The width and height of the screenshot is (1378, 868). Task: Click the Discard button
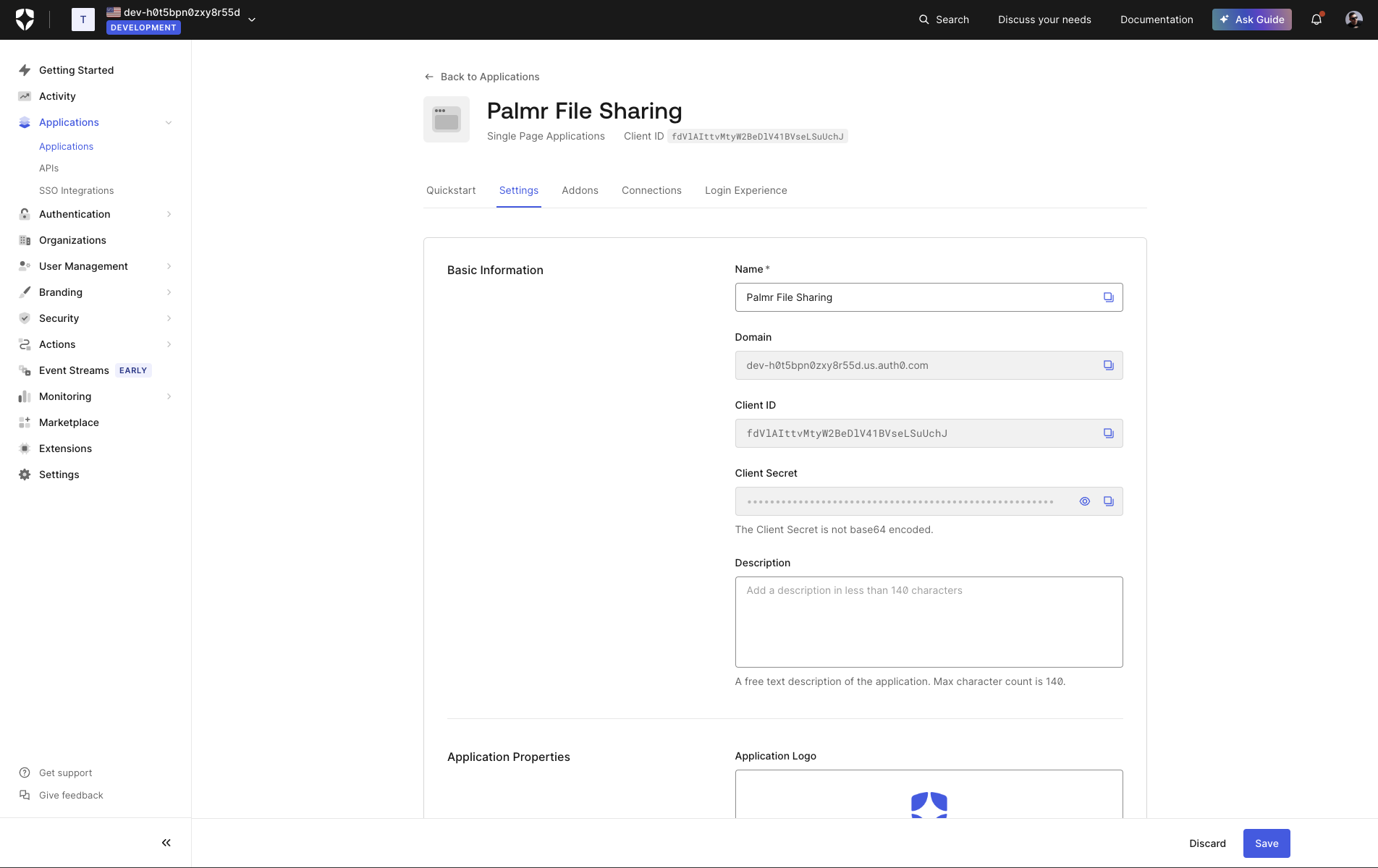click(1207, 843)
